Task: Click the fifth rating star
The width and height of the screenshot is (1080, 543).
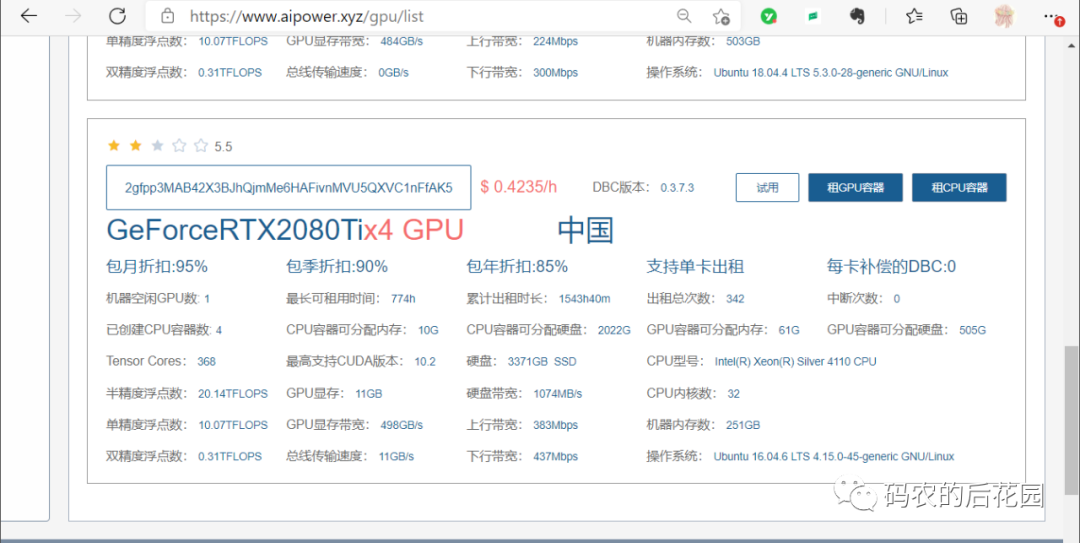Action: tap(201, 145)
